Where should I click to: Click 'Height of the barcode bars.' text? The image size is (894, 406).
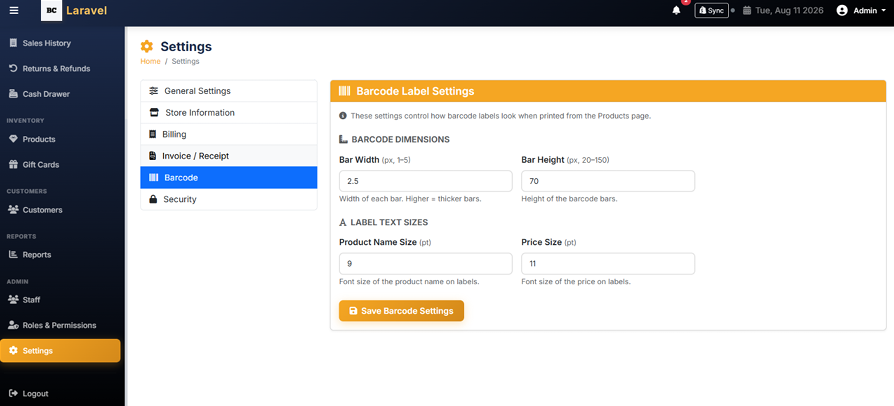pyautogui.click(x=569, y=199)
